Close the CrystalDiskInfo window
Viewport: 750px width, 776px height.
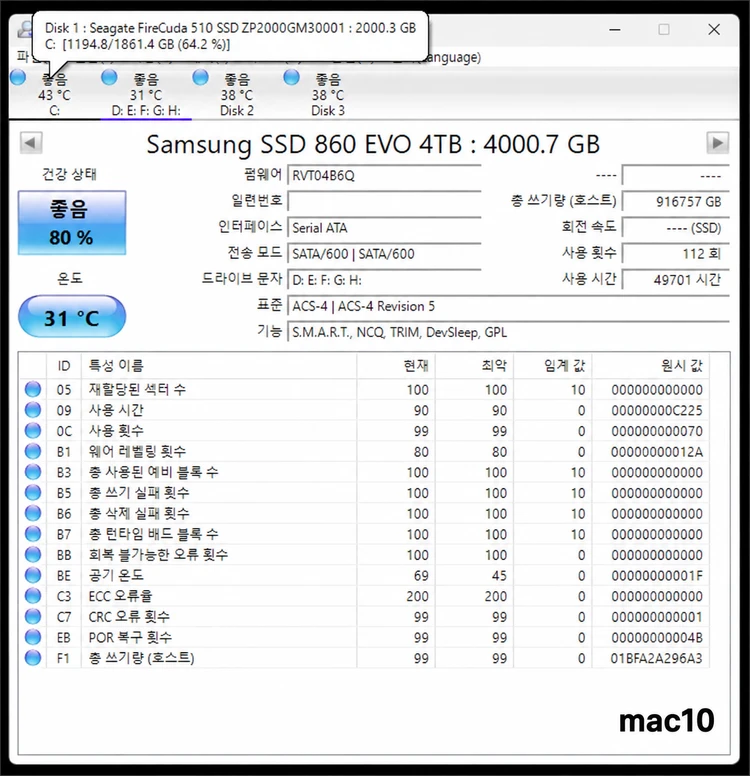[714, 30]
